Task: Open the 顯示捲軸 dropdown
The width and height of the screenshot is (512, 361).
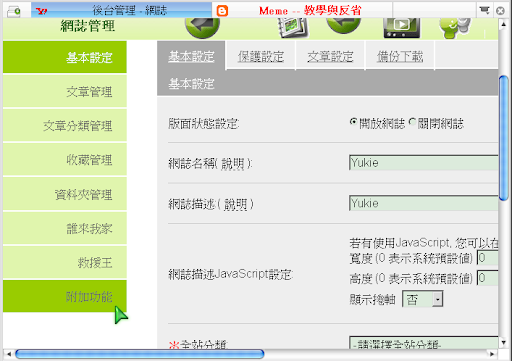Action: point(423,299)
